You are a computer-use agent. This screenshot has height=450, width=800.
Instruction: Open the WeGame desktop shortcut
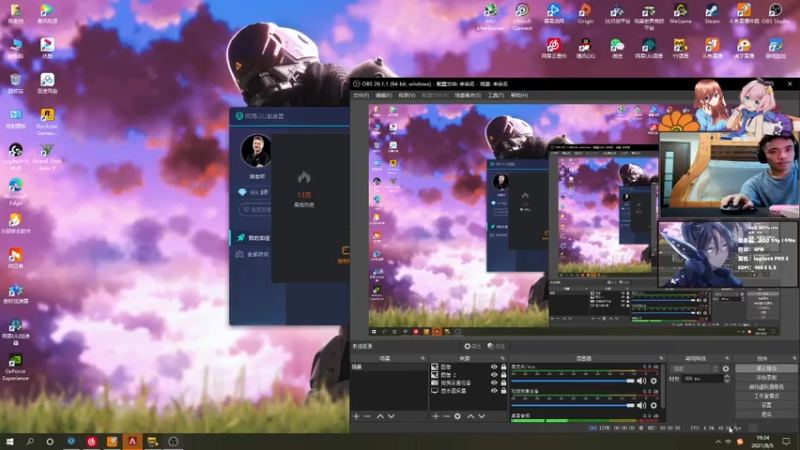[x=680, y=14]
